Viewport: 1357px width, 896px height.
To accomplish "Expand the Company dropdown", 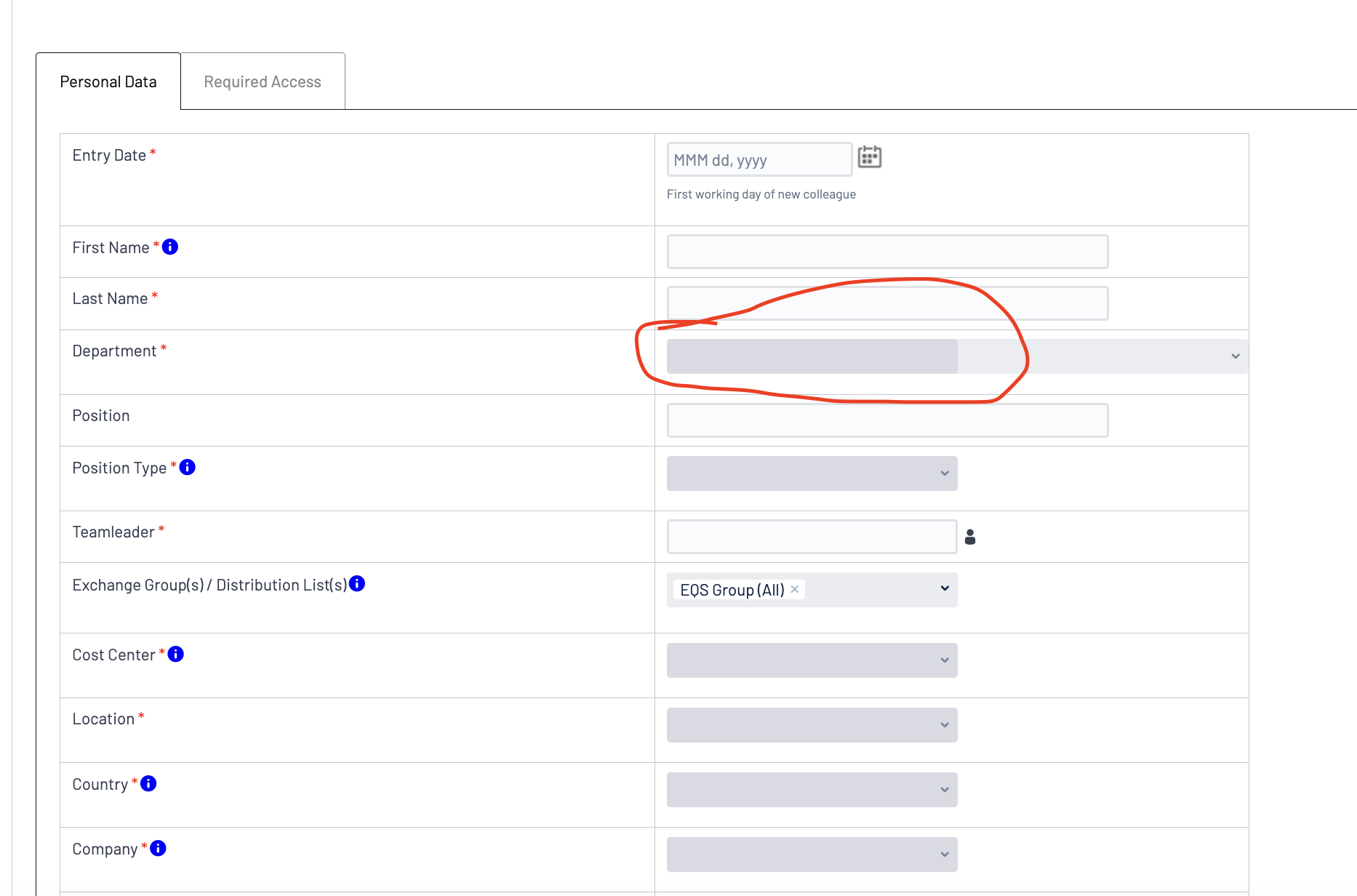I will 812,855.
